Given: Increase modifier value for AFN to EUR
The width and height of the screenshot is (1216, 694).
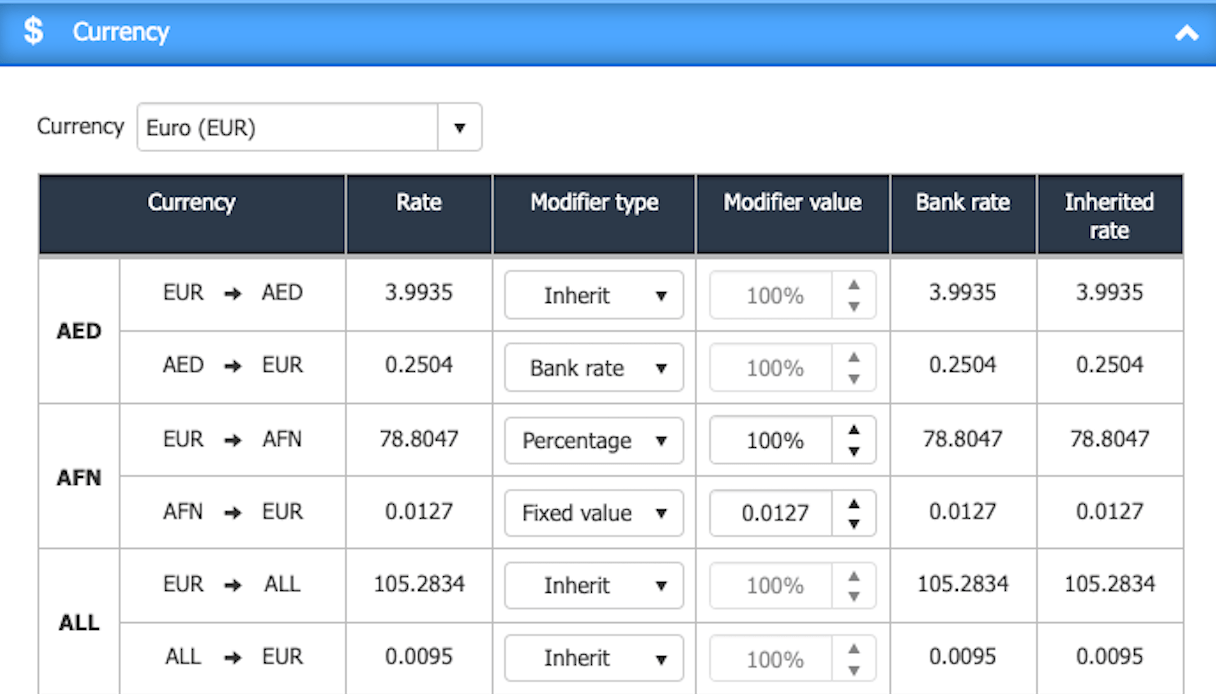Looking at the screenshot, I should click(x=854, y=503).
